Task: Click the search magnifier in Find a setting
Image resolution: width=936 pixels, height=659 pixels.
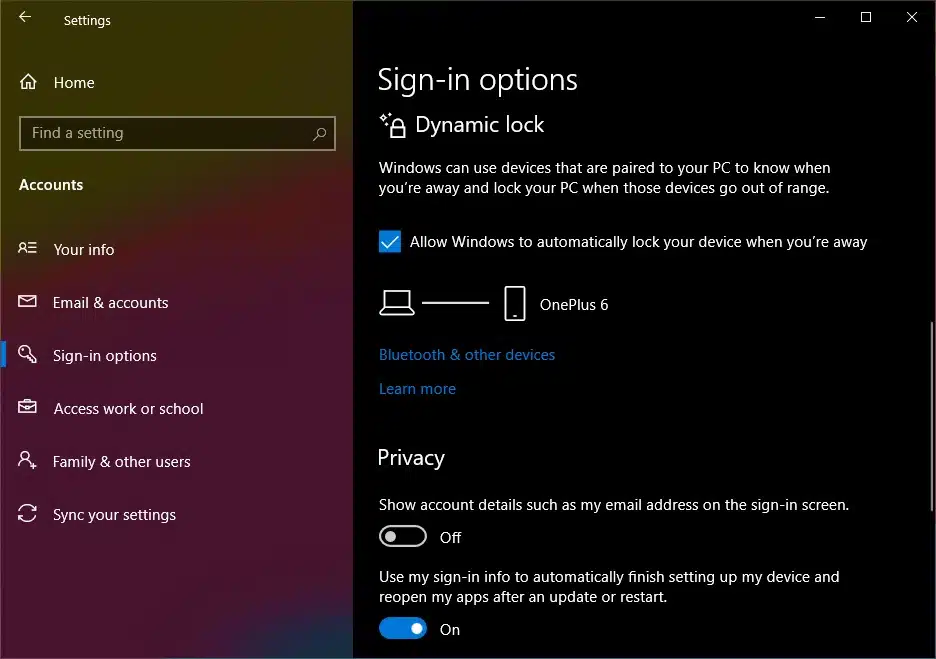Action: [319, 133]
